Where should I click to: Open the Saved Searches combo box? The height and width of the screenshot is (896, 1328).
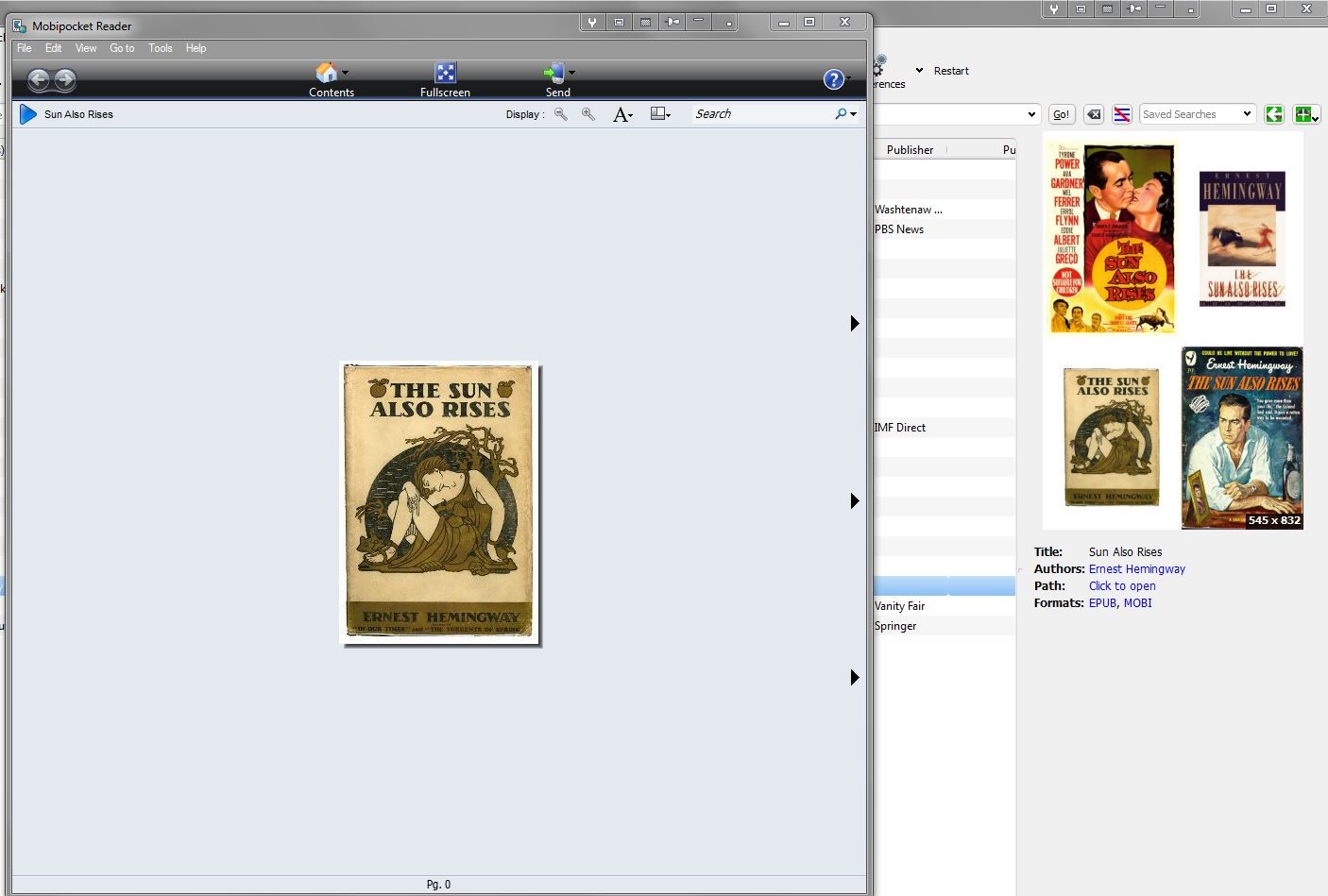point(1197,114)
